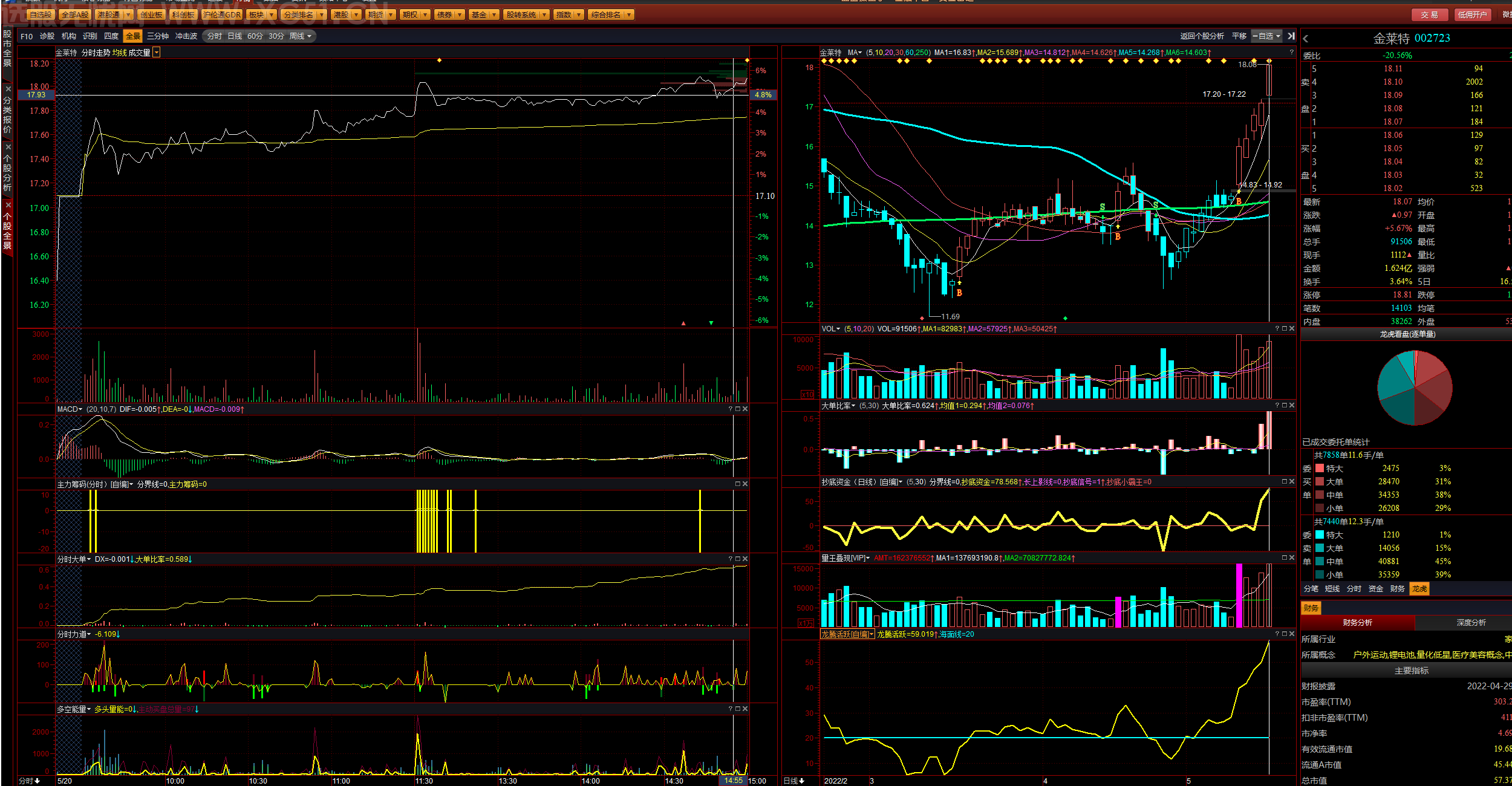The width and height of the screenshot is (1512, 786).
Task: Click the B buy signal marker near 11.69 low
Action: click(x=959, y=293)
